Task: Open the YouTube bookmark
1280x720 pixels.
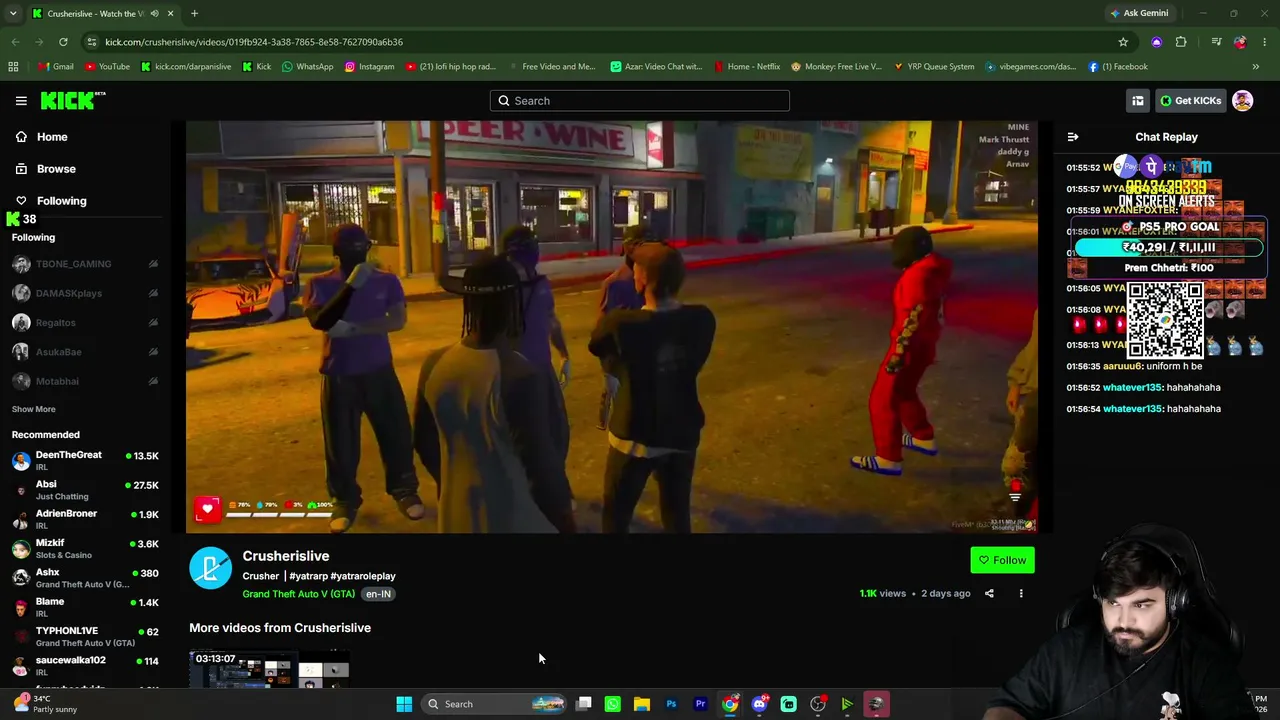Action: (108, 67)
